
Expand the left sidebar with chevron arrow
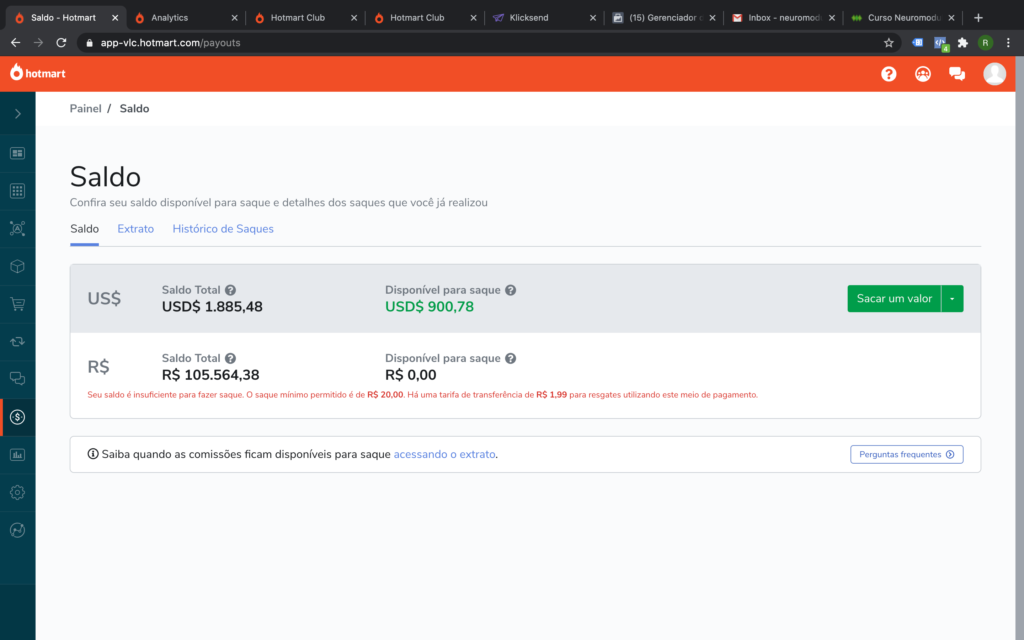tap(17, 114)
